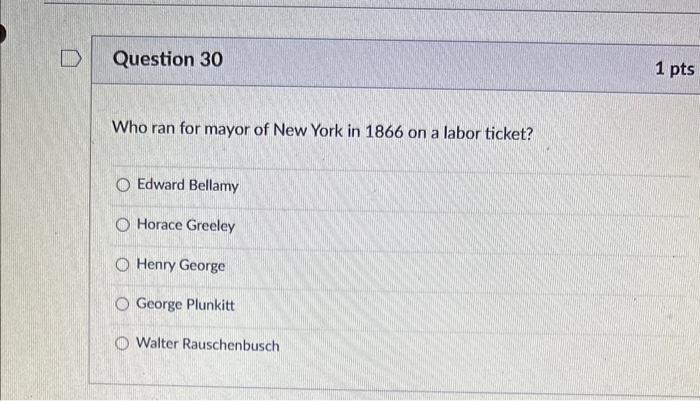700x401 pixels.
Task: Click the year '1866' in the question
Action: pos(384,132)
